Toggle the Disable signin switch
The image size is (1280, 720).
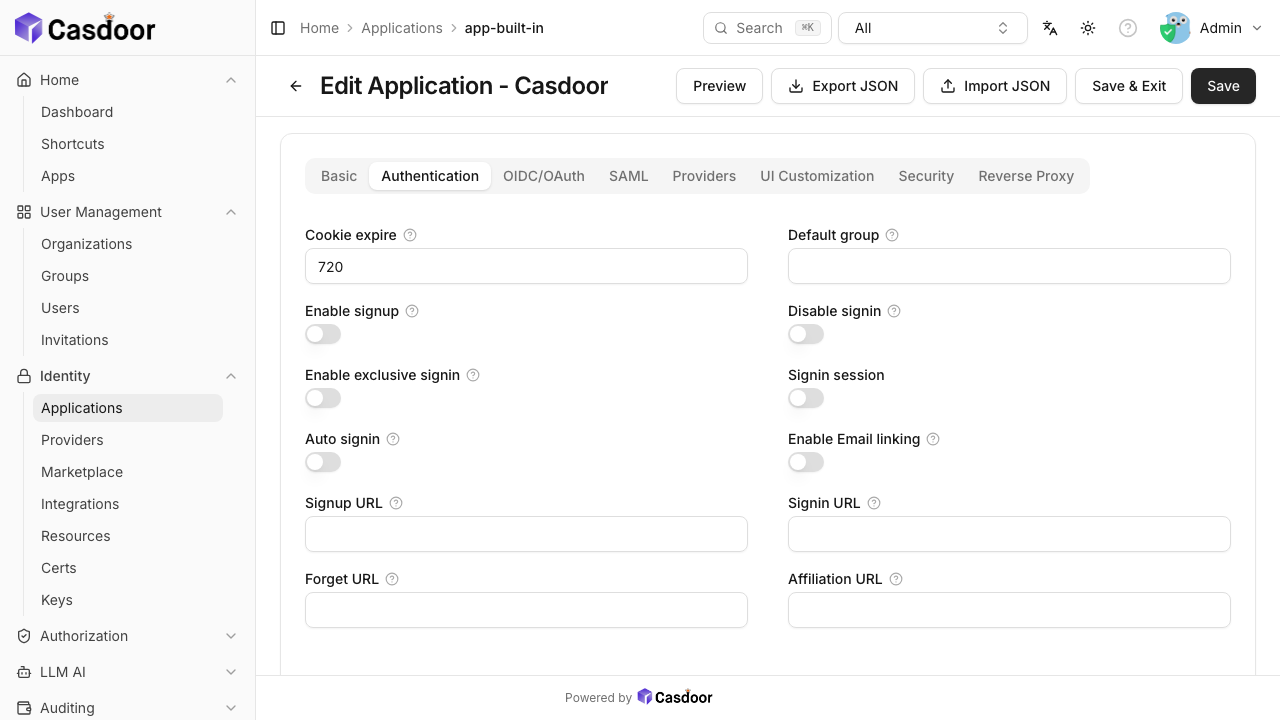(x=806, y=334)
